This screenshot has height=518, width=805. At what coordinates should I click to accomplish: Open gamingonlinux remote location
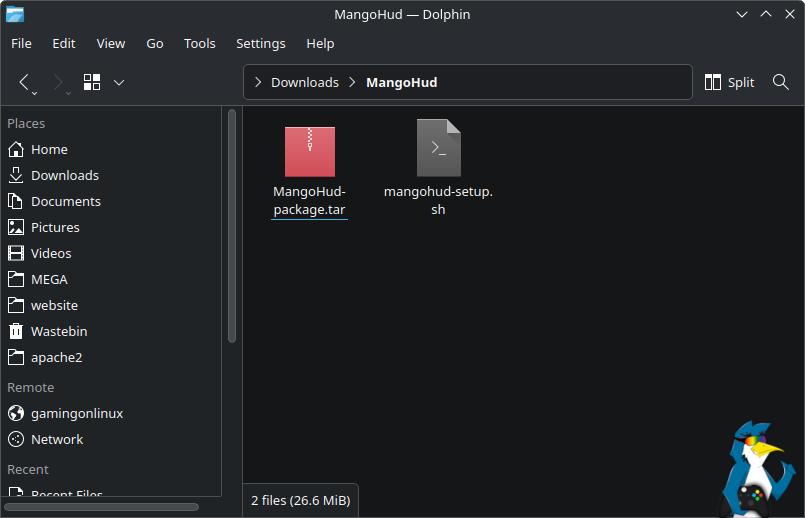pos(76,413)
